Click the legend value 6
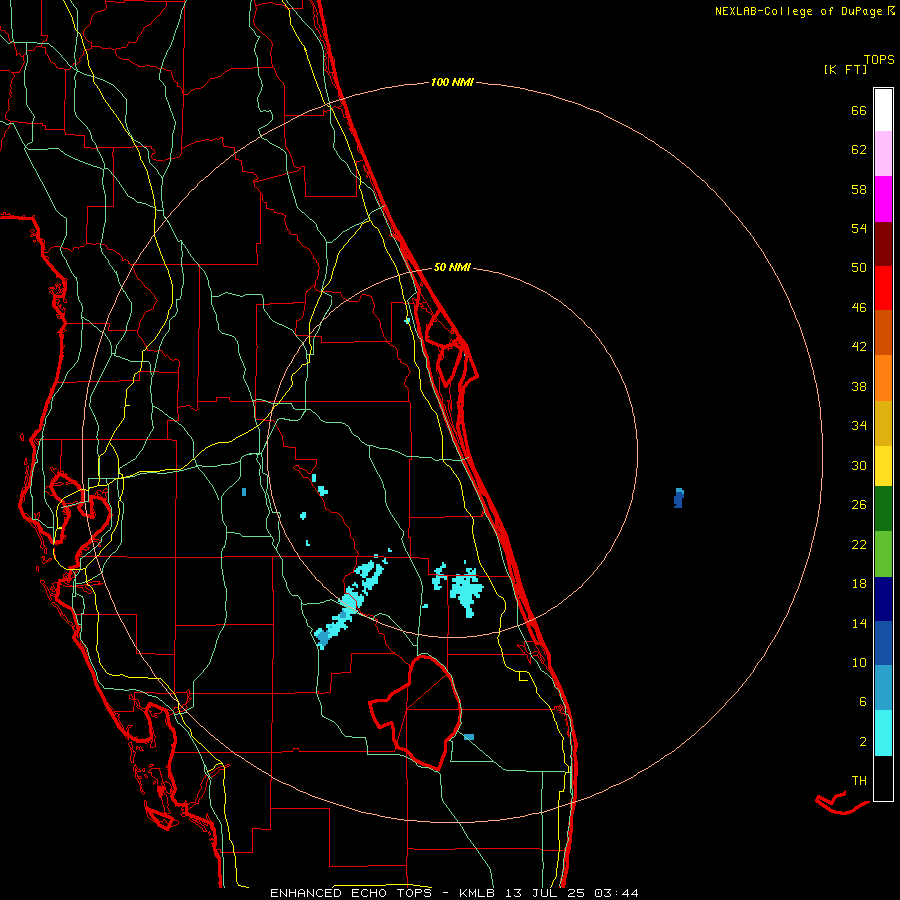Image resolution: width=900 pixels, height=900 pixels. (862, 701)
